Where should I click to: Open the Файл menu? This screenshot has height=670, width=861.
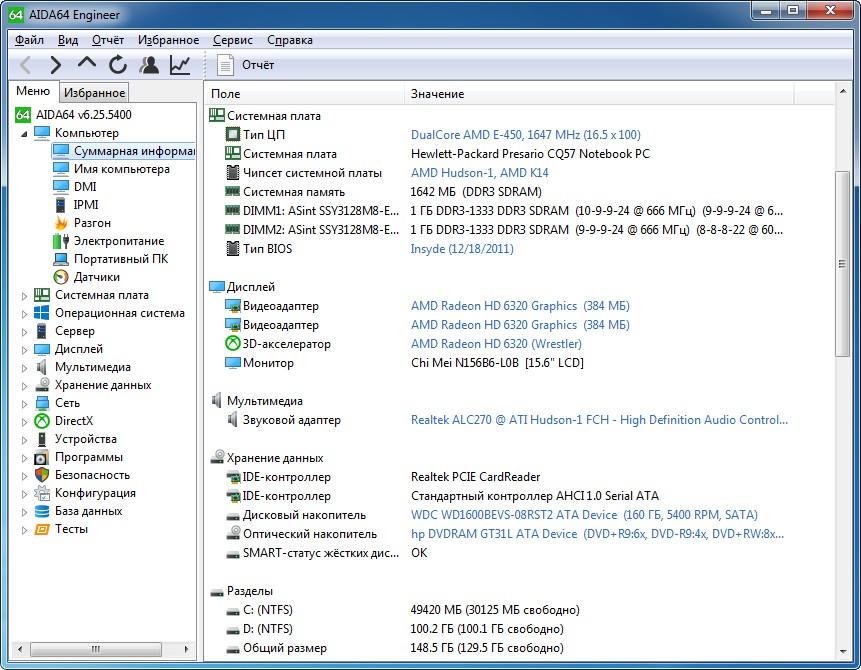click(x=29, y=40)
